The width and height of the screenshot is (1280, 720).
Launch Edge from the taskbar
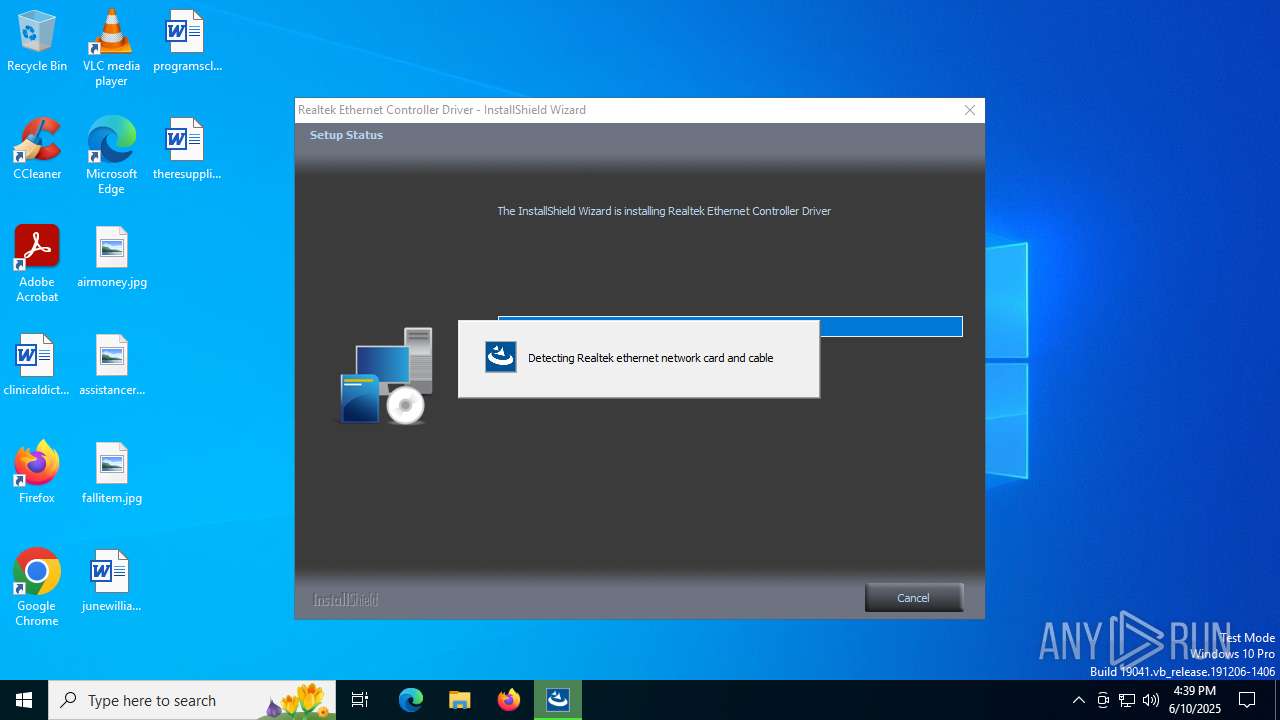(x=411, y=700)
